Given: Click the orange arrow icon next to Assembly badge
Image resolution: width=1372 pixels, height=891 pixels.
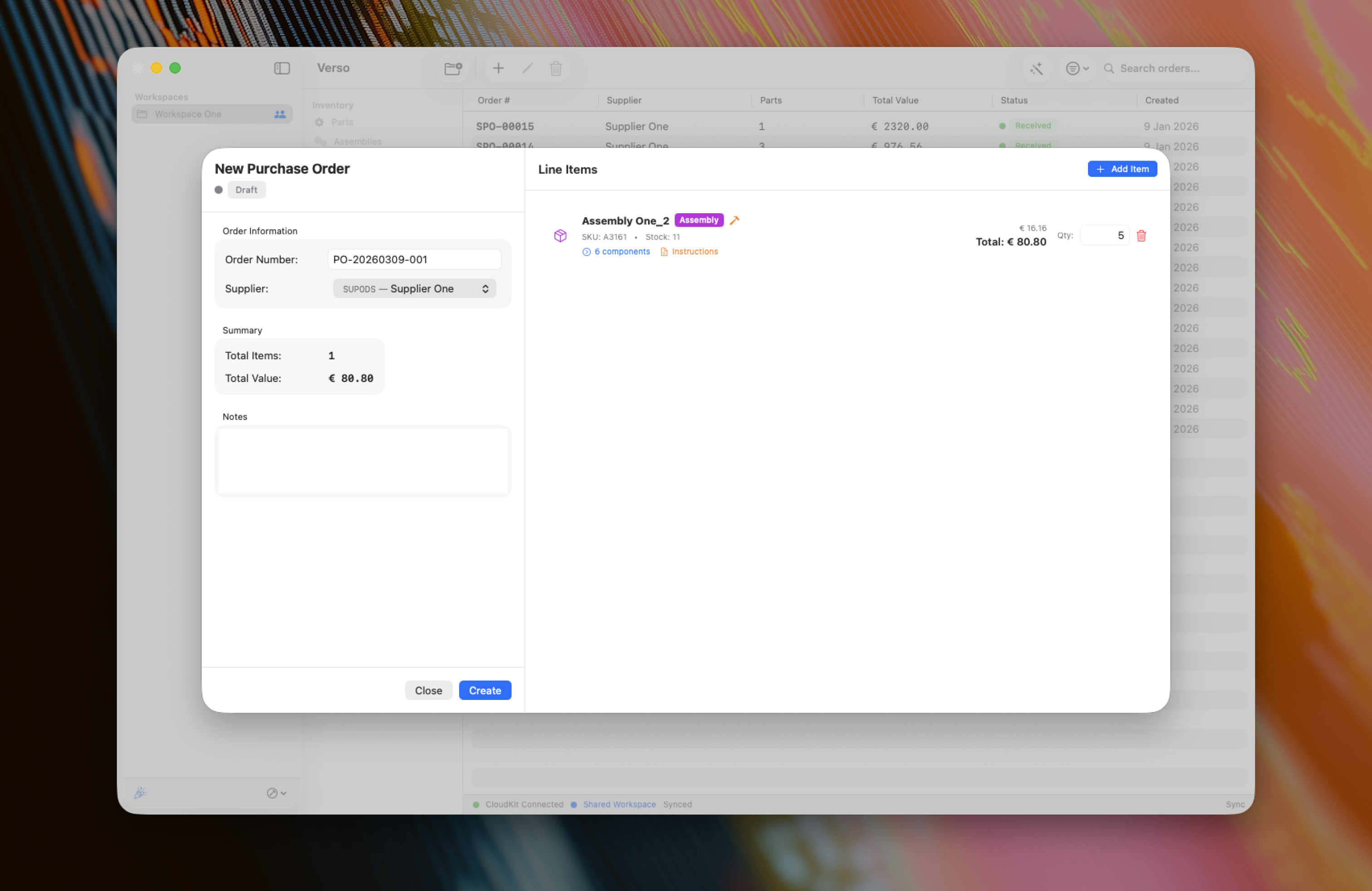Looking at the screenshot, I should click(x=734, y=221).
